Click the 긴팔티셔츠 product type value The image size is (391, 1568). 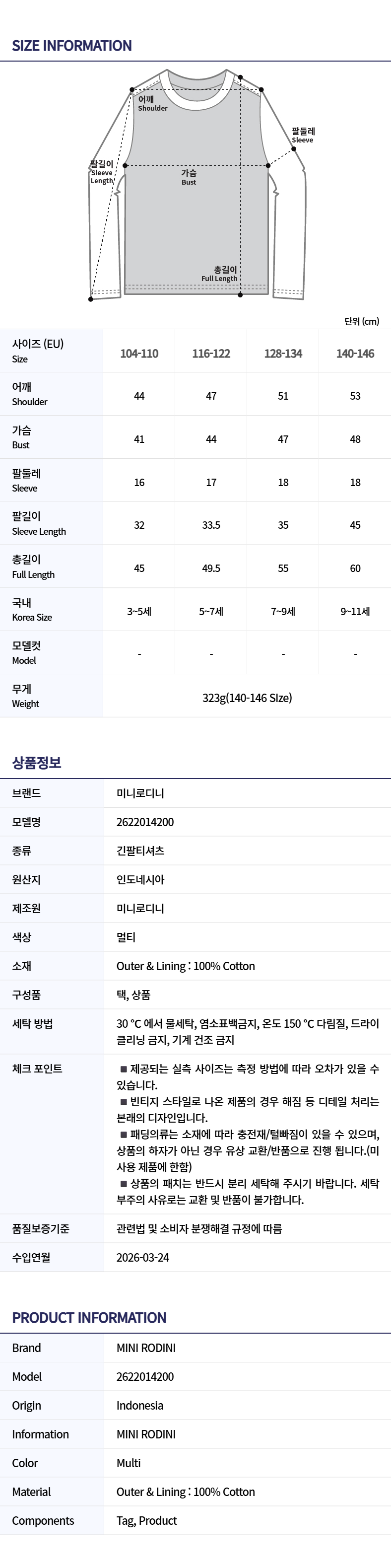pyautogui.click(x=140, y=851)
